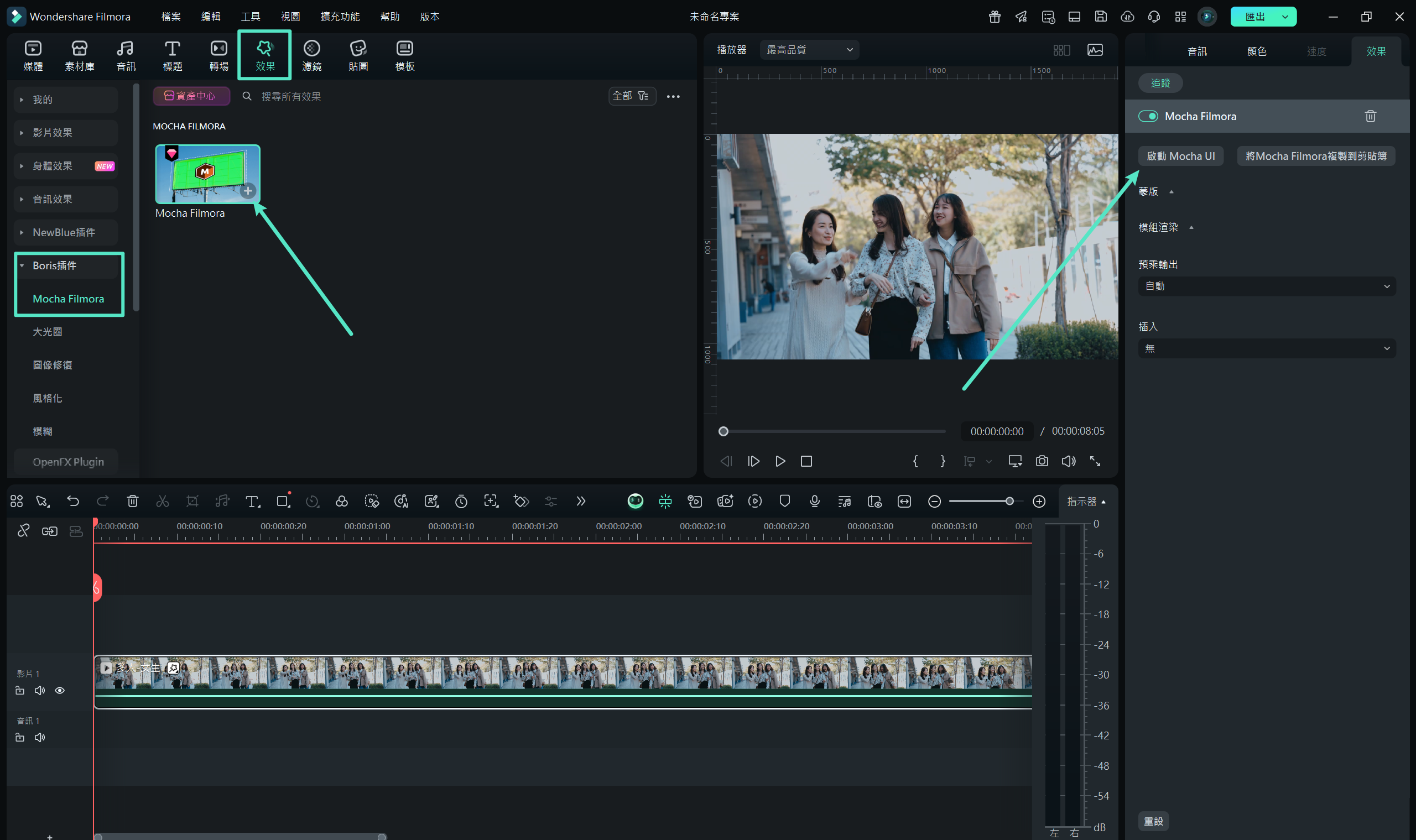Expand the 影片效果 category
Image resolution: width=1416 pixels, height=840 pixels.
click(x=66, y=133)
